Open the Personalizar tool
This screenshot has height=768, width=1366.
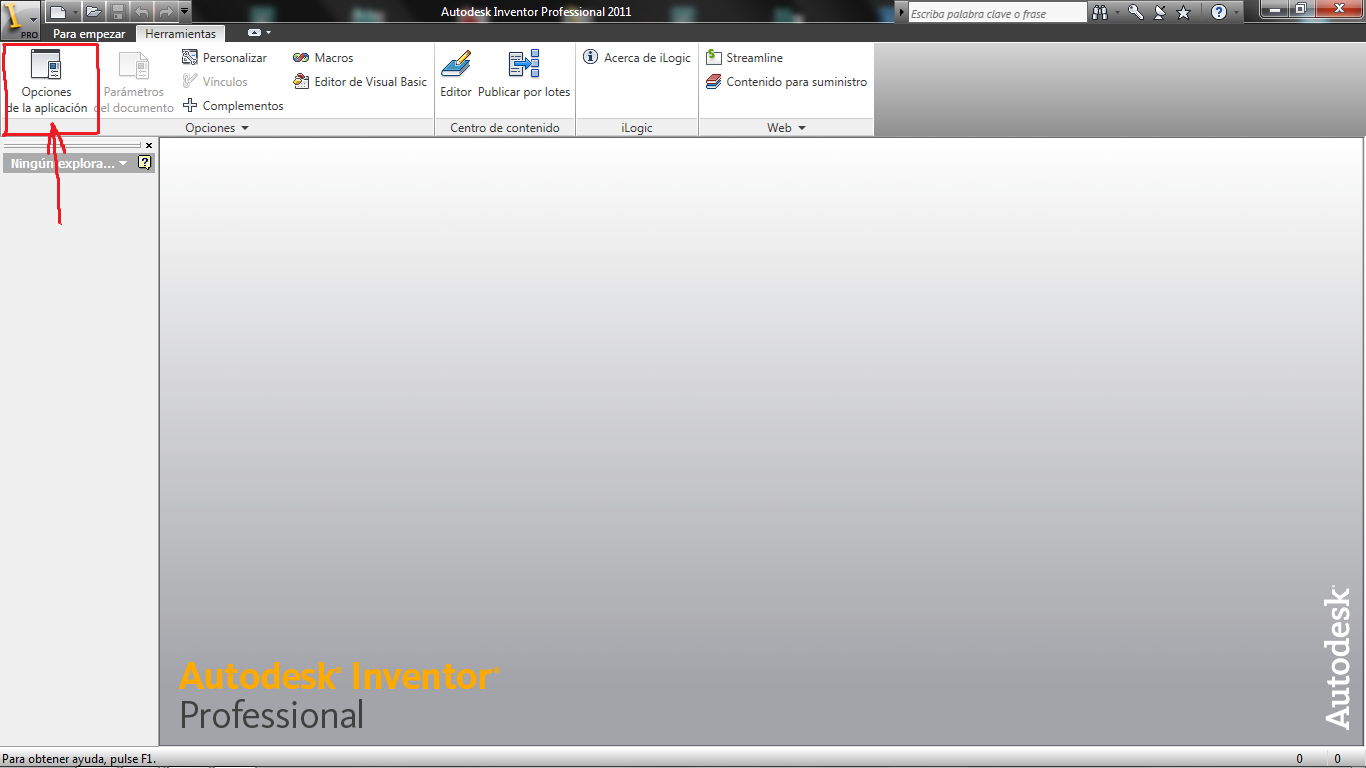(x=225, y=58)
